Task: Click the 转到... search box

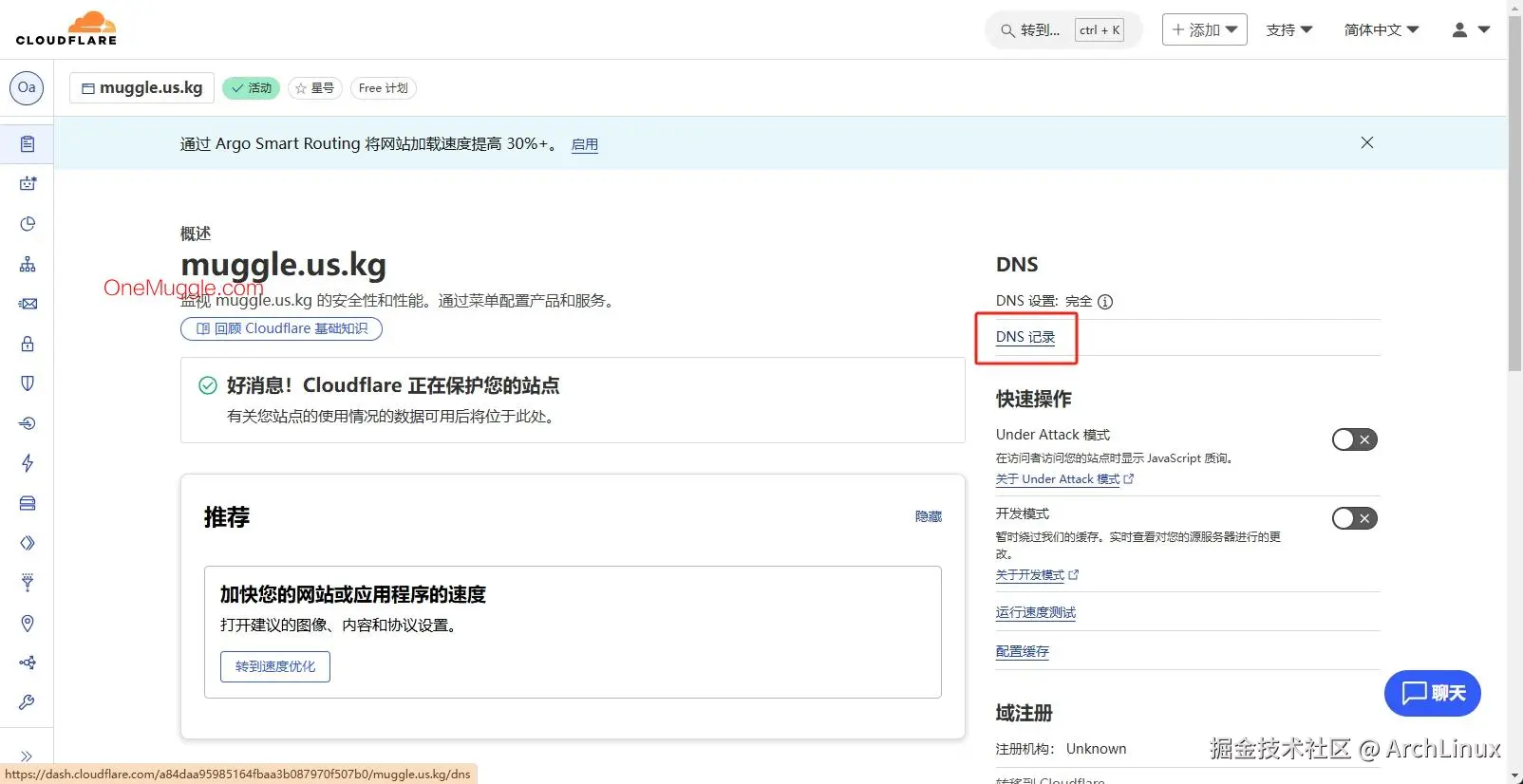Action: tap(1062, 30)
